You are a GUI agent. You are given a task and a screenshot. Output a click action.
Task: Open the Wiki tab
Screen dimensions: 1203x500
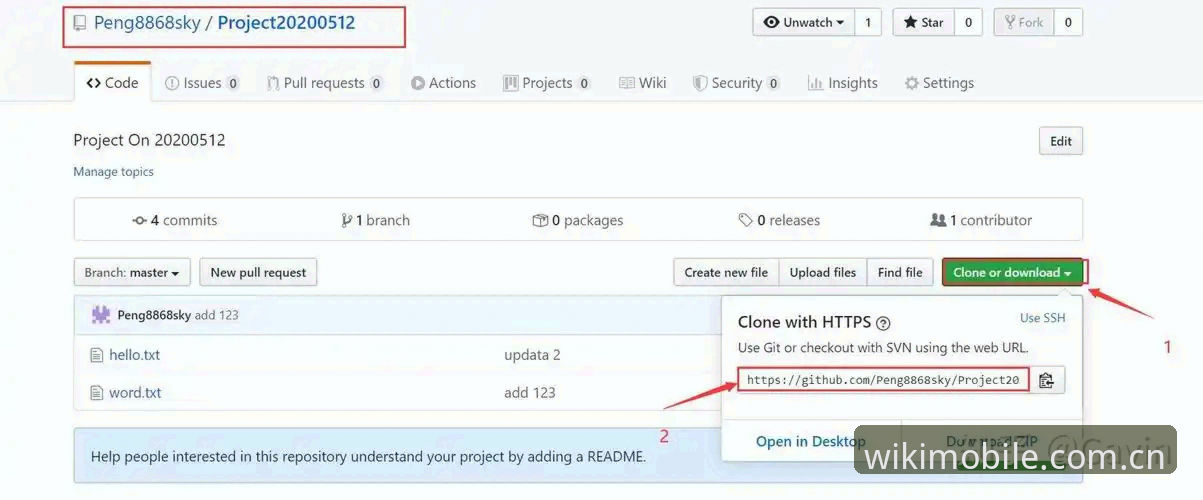[643, 83]
